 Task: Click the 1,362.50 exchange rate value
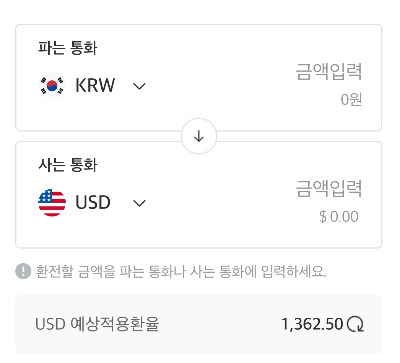tap(312, 324)
